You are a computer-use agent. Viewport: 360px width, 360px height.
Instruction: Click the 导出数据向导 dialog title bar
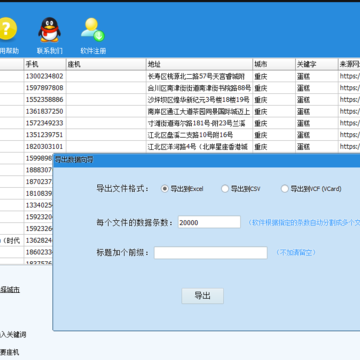(x=206, y=160)
